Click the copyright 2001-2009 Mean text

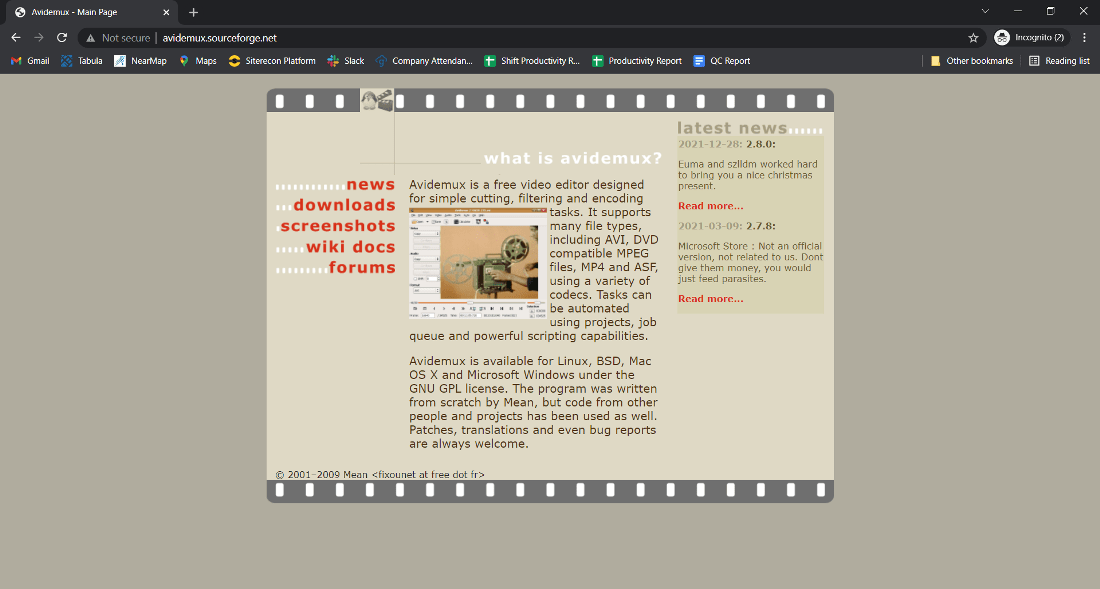[x=380, y=475]
